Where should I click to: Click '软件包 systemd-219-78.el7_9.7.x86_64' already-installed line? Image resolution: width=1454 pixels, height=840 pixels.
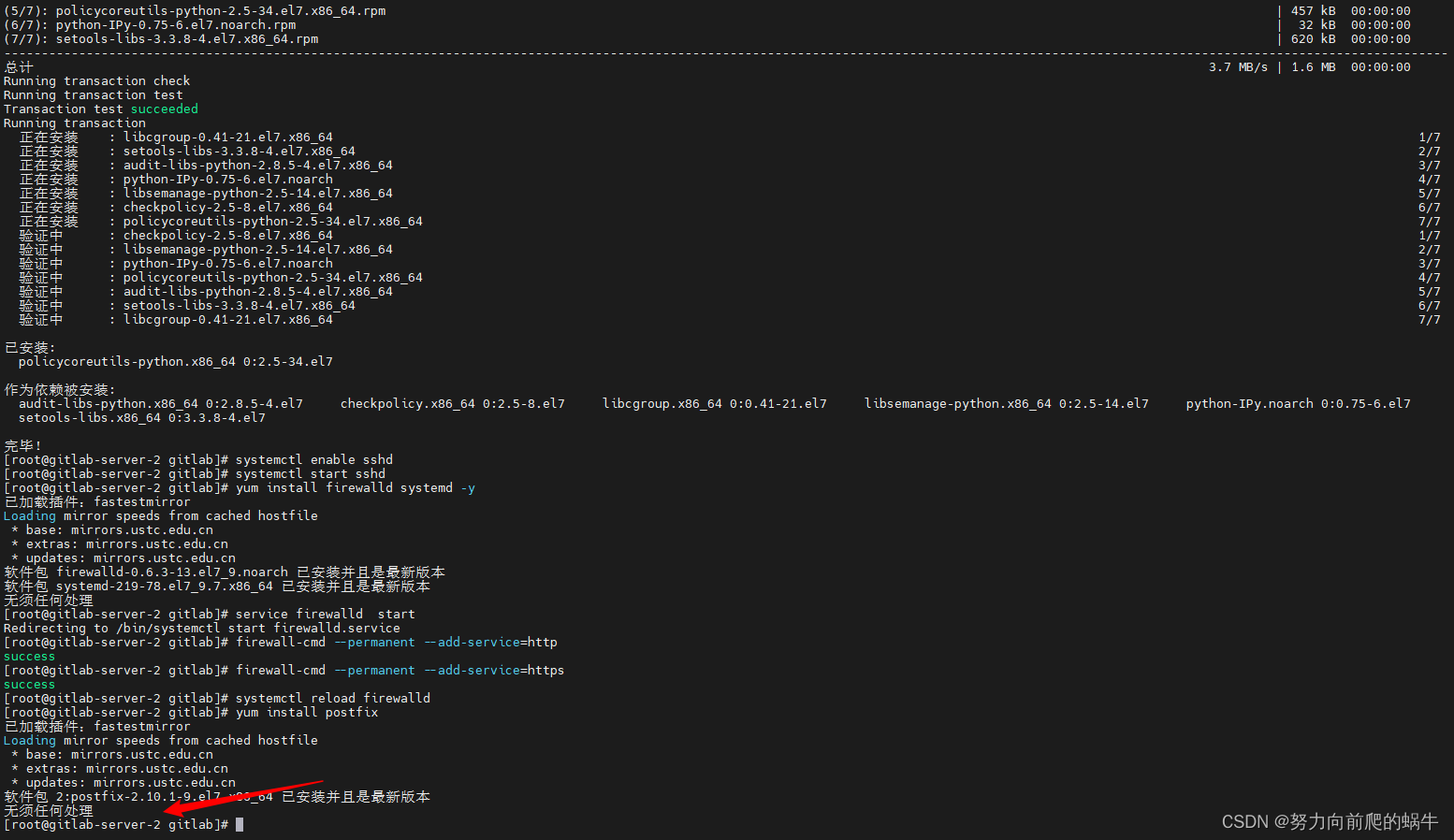pyautogui.click(x=217, y=587)
